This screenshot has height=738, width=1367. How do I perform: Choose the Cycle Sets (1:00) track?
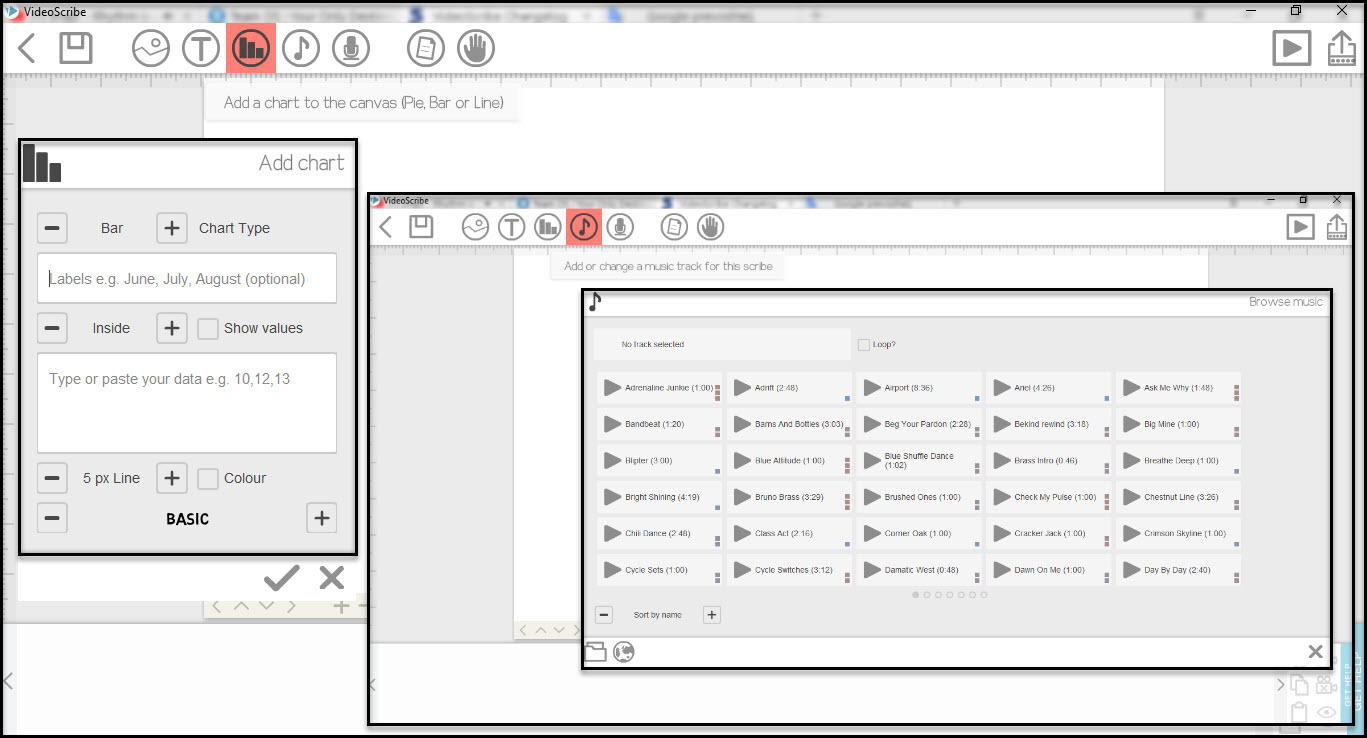659,570
